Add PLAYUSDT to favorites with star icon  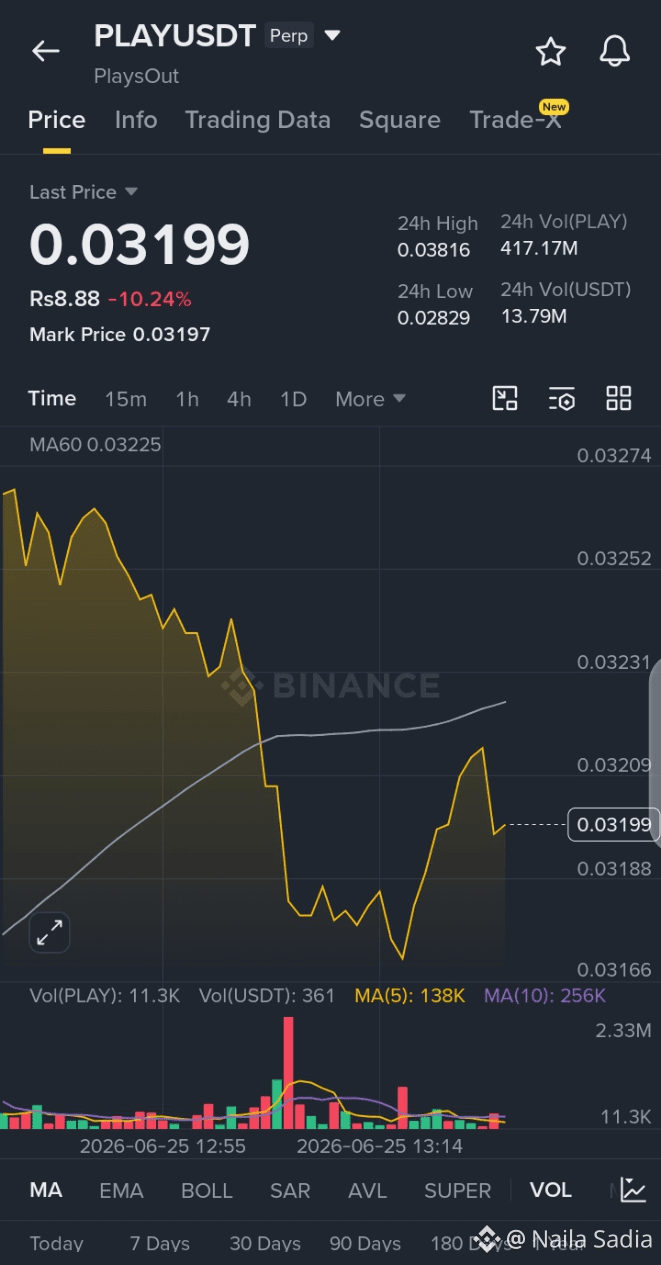click(551, 51)
